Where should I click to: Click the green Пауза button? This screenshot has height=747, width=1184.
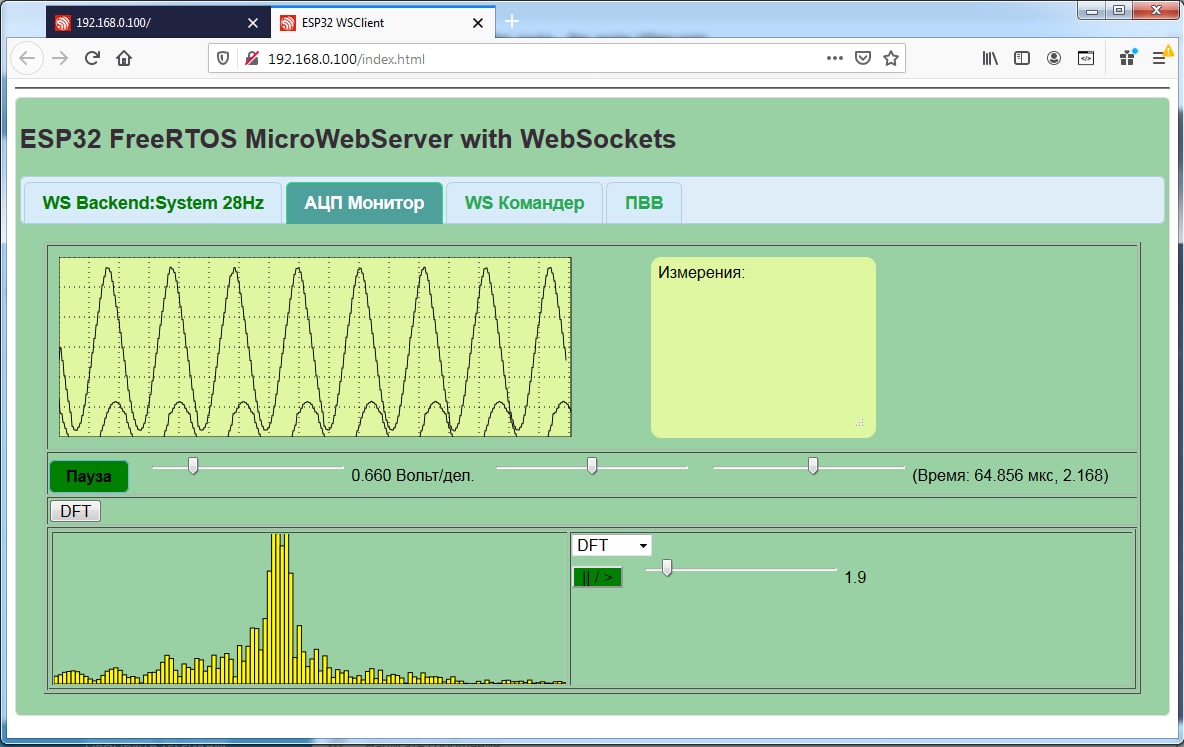tap(88, 477)
